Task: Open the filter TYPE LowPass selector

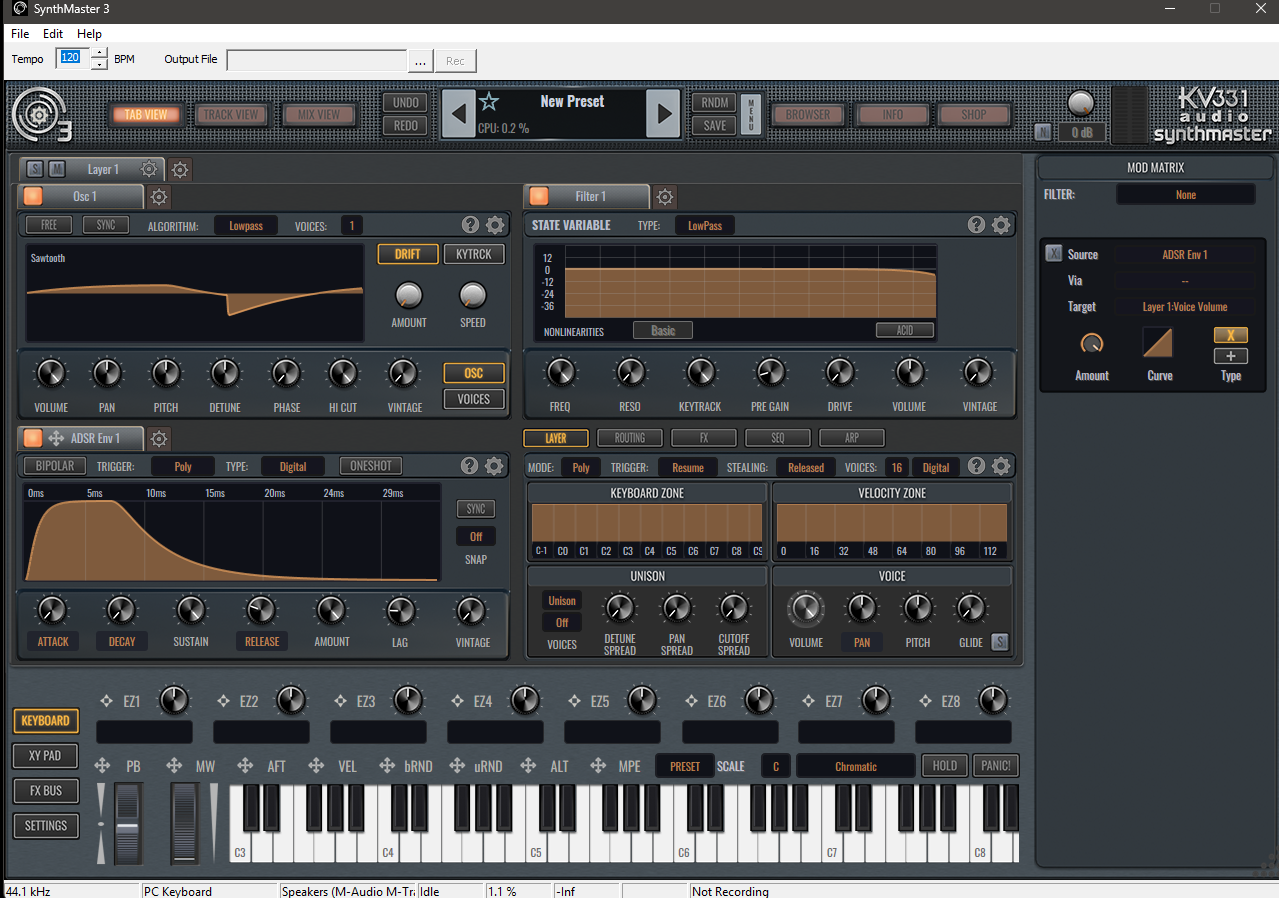Action: pyautogui.click(x=704, y=225)
